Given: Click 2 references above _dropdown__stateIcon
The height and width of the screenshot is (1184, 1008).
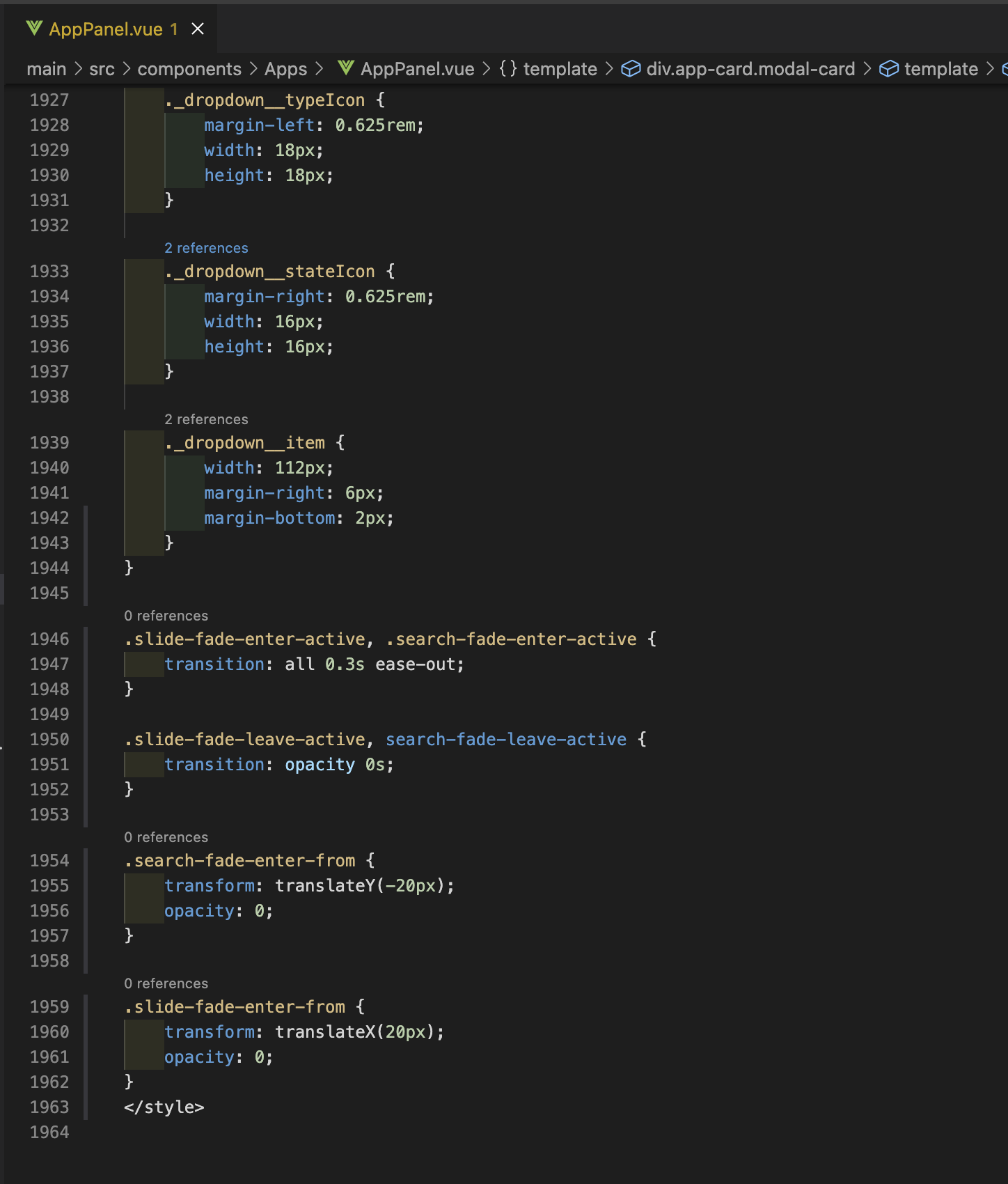Looking at the screenshot, I should click(206, 248).
